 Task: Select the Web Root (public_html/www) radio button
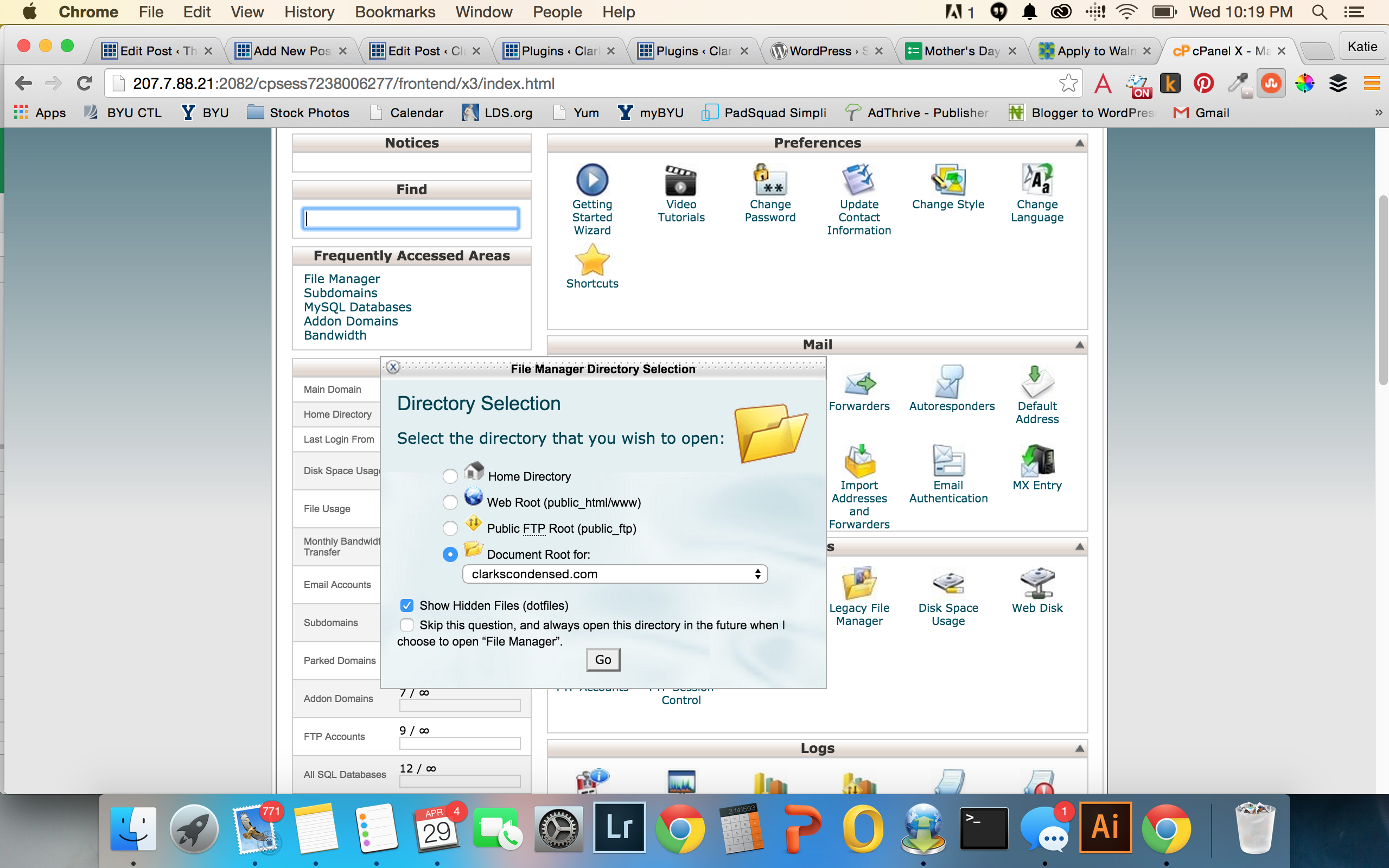[450, 502]
